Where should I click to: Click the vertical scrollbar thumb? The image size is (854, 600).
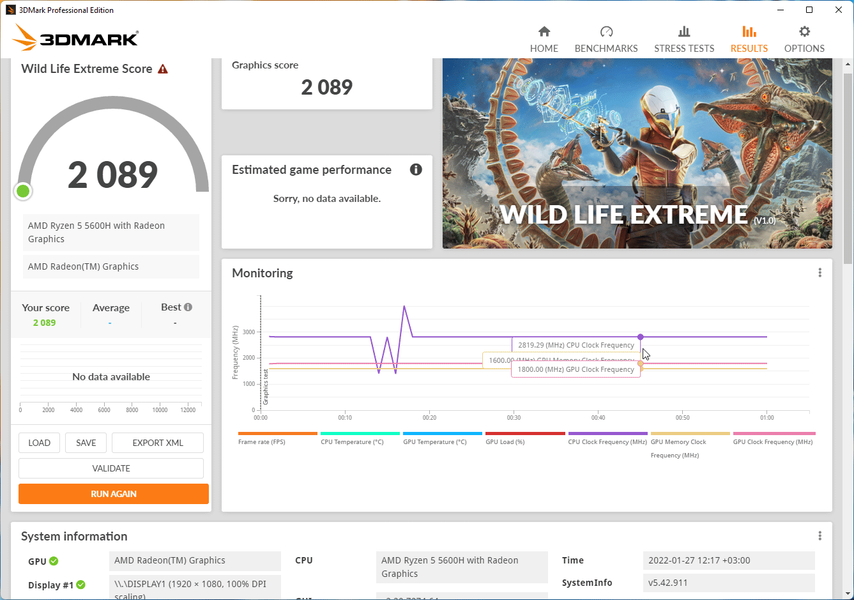(848, 167)
